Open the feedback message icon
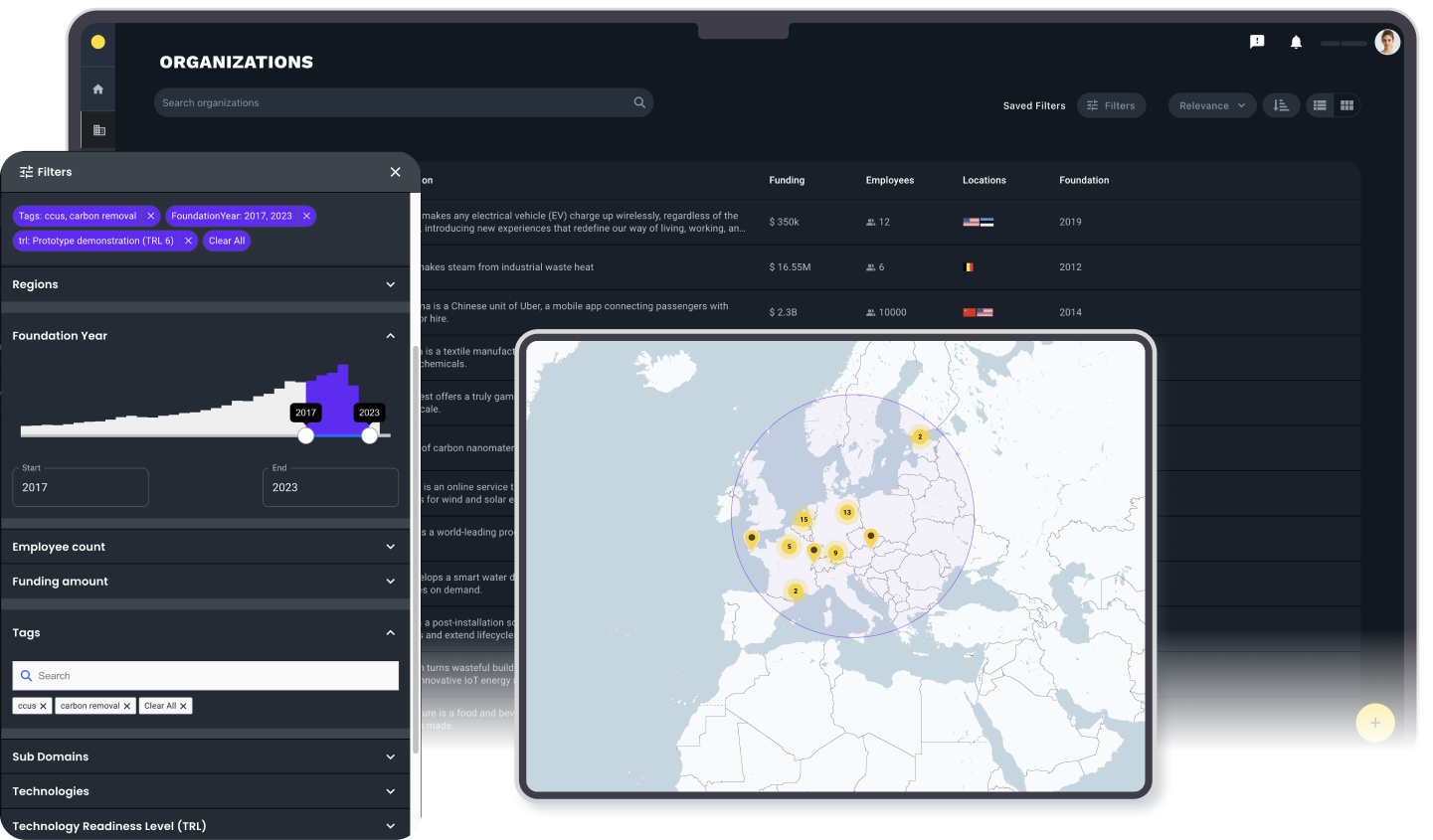The height and width of the screenshot is (840, 1433). pos(1257,42)
